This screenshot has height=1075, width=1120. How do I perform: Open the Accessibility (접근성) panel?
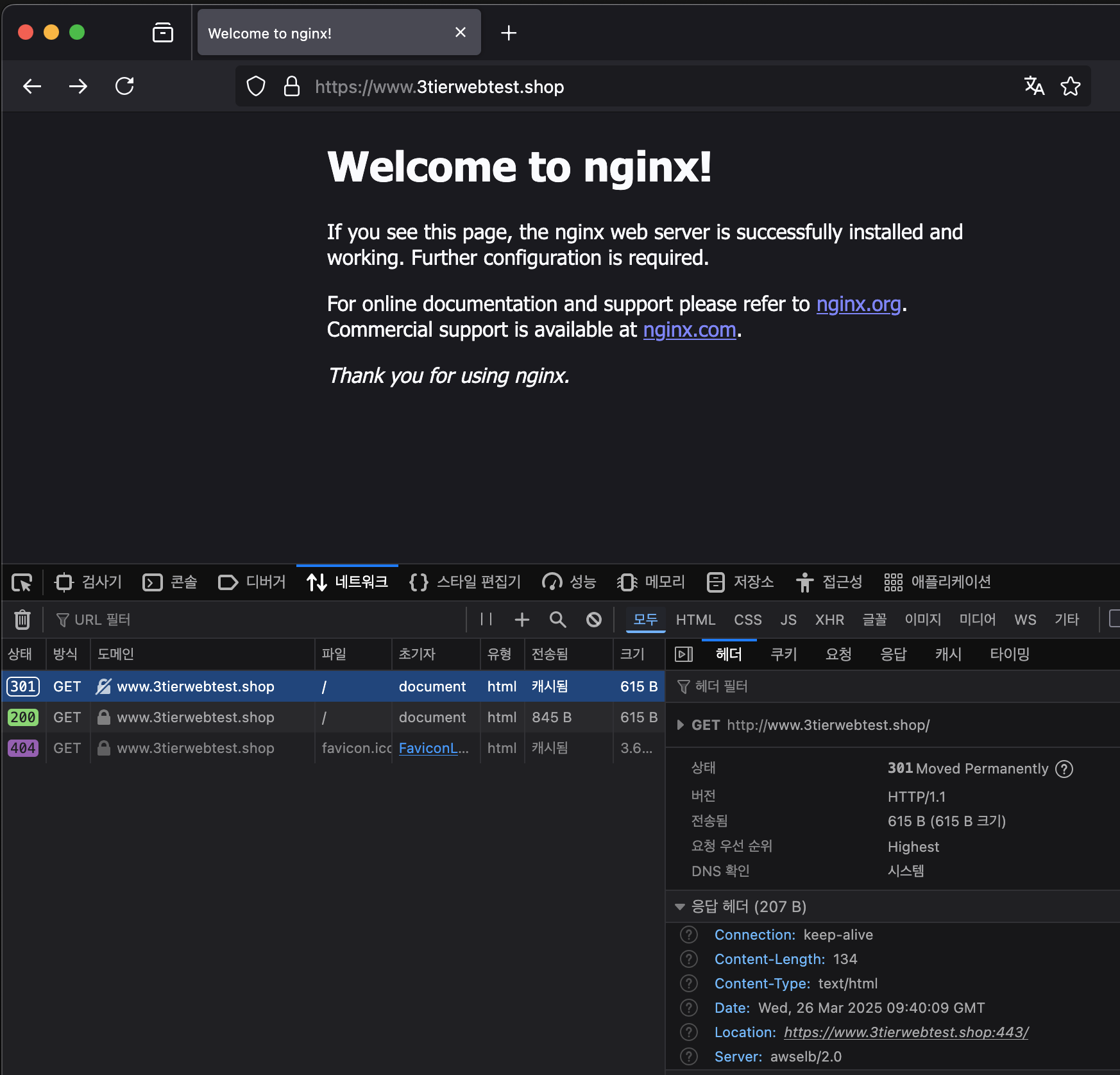point(829,582)
